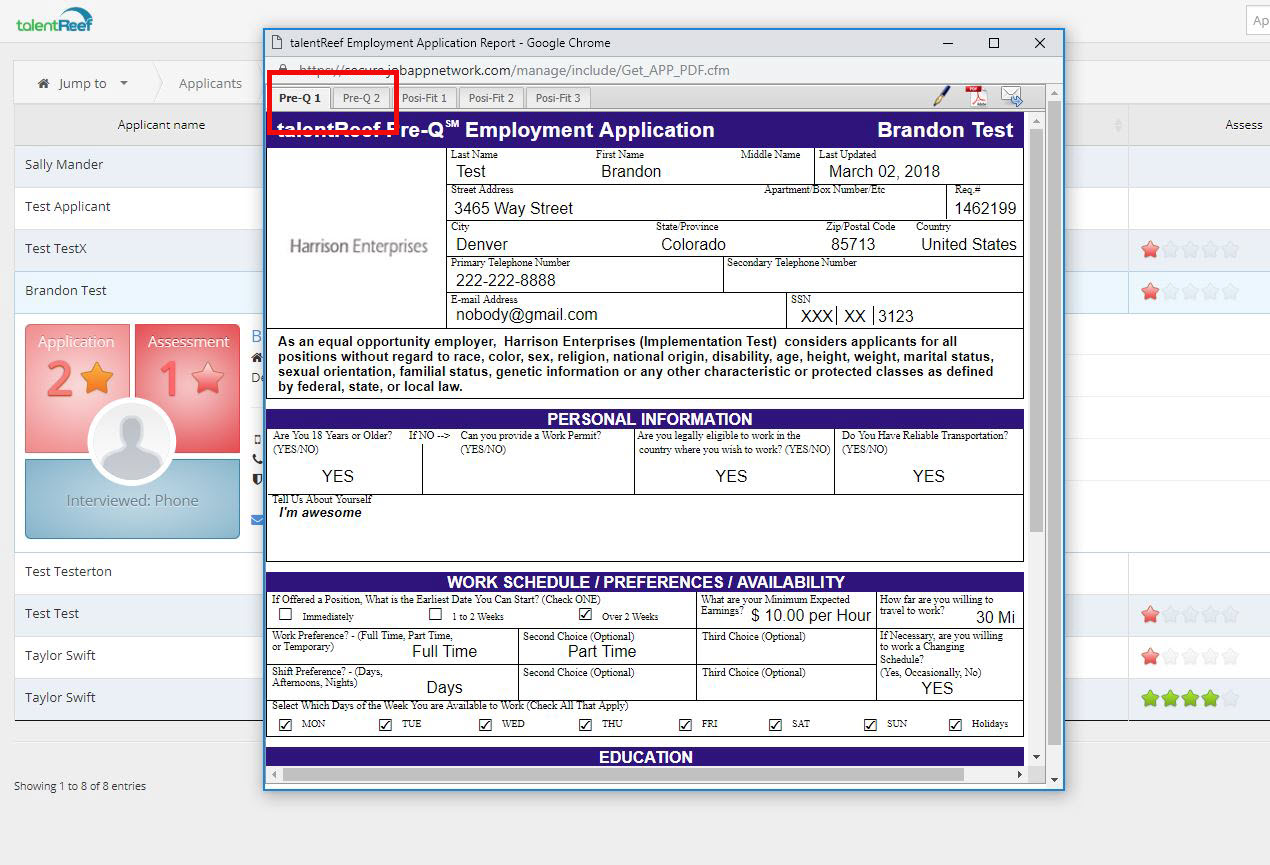Open the Jump to dropdown menu

(x=84, y=83)
